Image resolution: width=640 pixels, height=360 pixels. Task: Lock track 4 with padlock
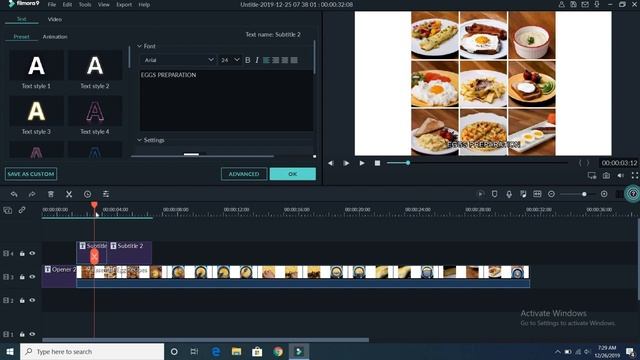(x=22, y=253)
